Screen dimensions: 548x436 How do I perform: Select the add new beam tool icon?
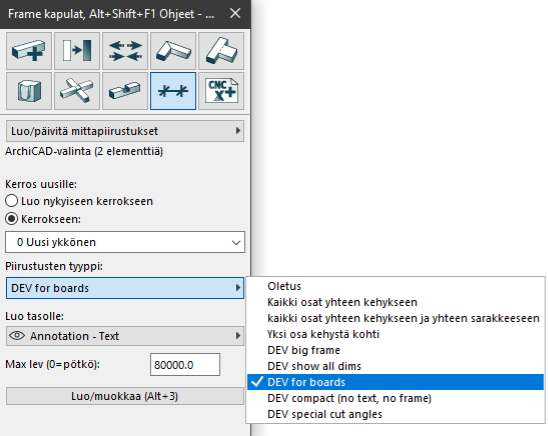pos(29,51)
